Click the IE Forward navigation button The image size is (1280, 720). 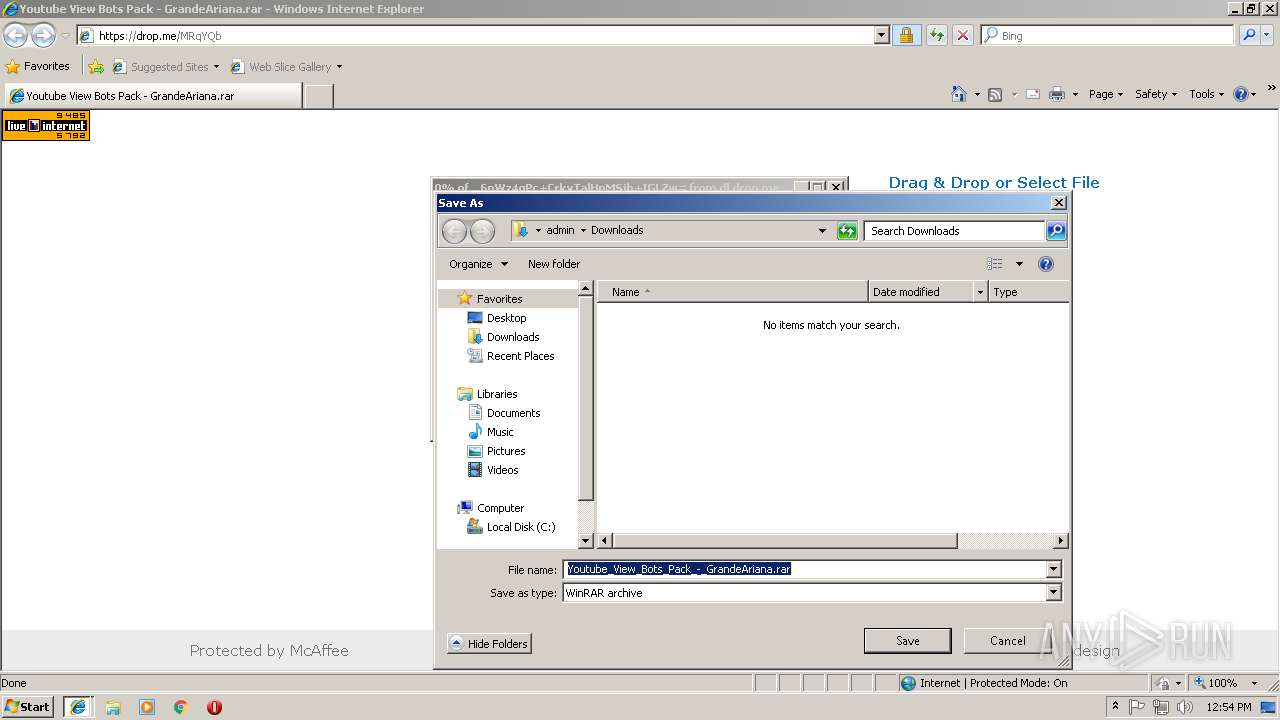[x=43, y=36]
